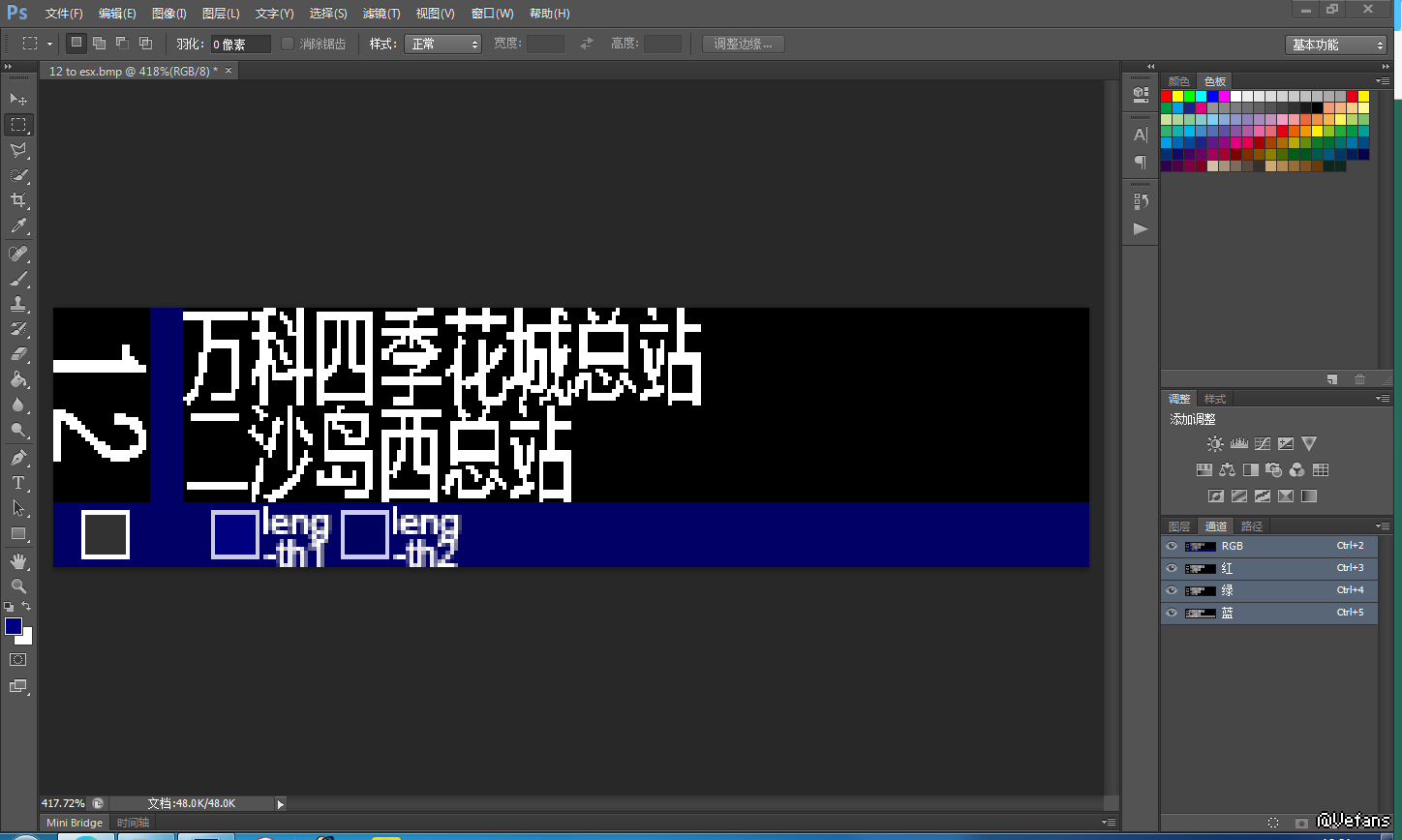
Task: Select the Pen tool
Action: pos(18,458)
